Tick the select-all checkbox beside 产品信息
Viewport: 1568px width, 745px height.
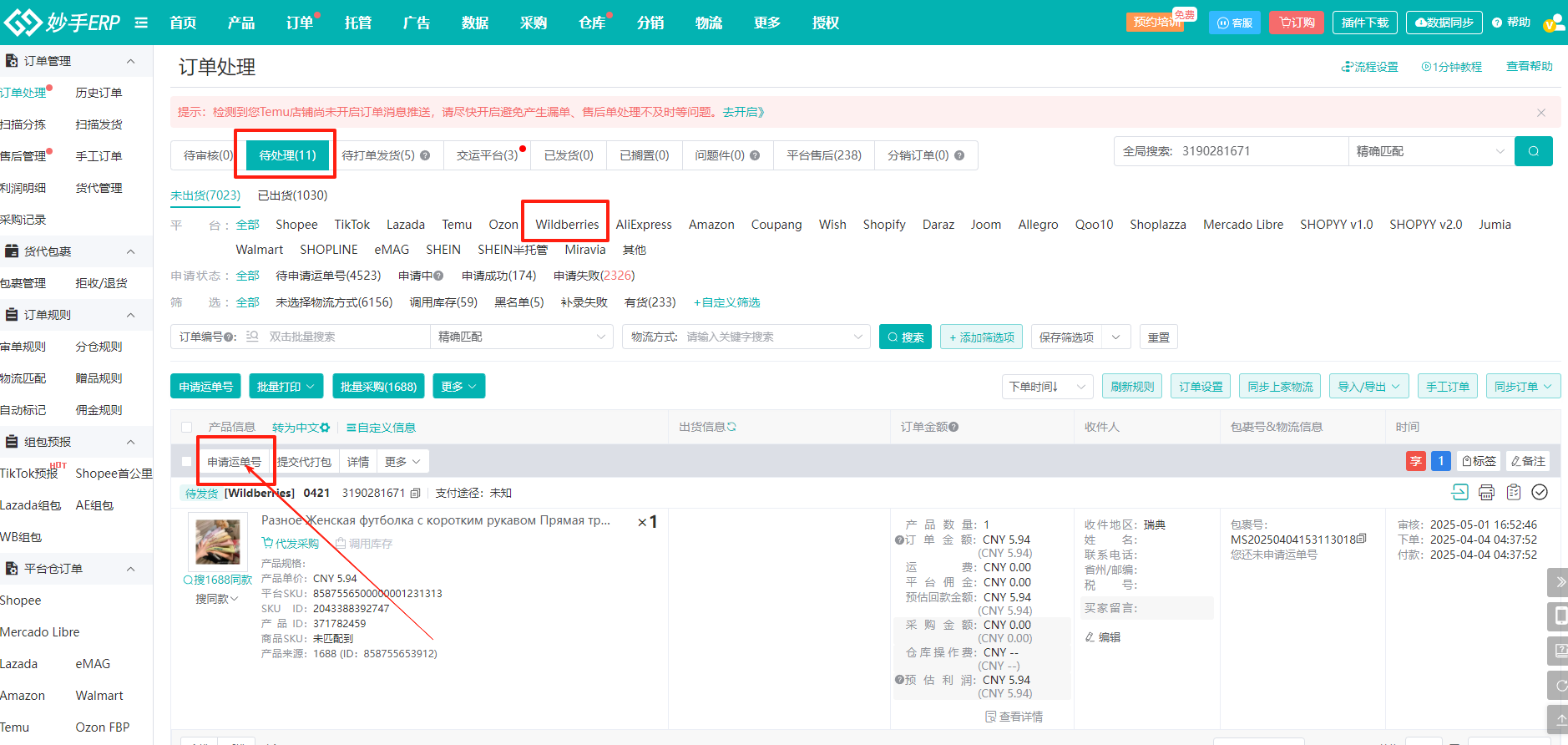(x=187, y=427)
